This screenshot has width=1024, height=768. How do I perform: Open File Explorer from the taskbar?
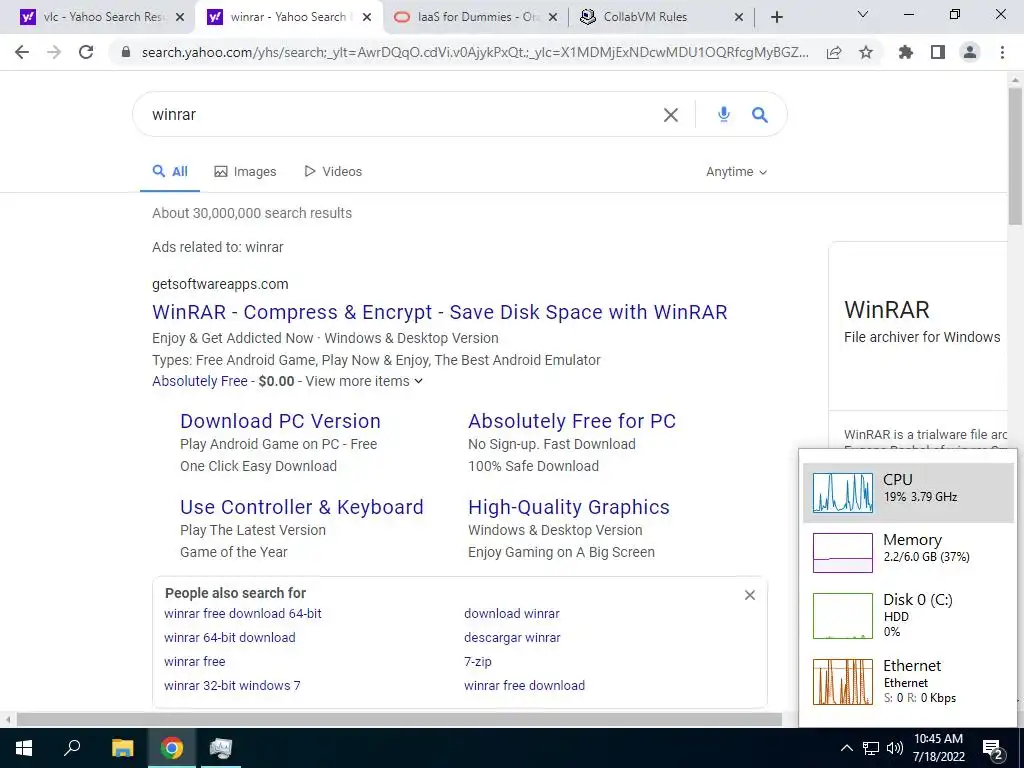point(122,748)
